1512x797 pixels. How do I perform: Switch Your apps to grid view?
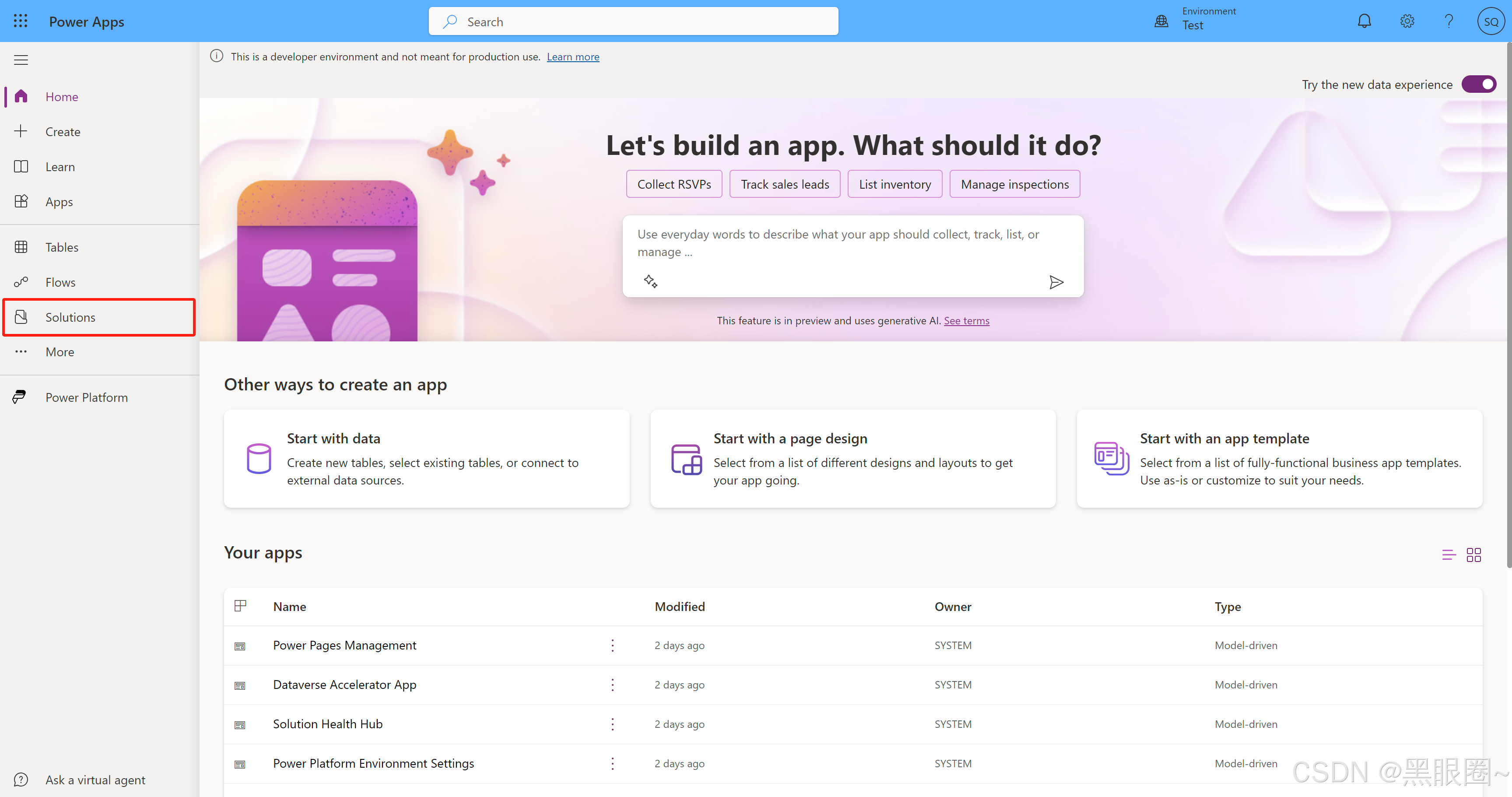(x=1473, y=555)
